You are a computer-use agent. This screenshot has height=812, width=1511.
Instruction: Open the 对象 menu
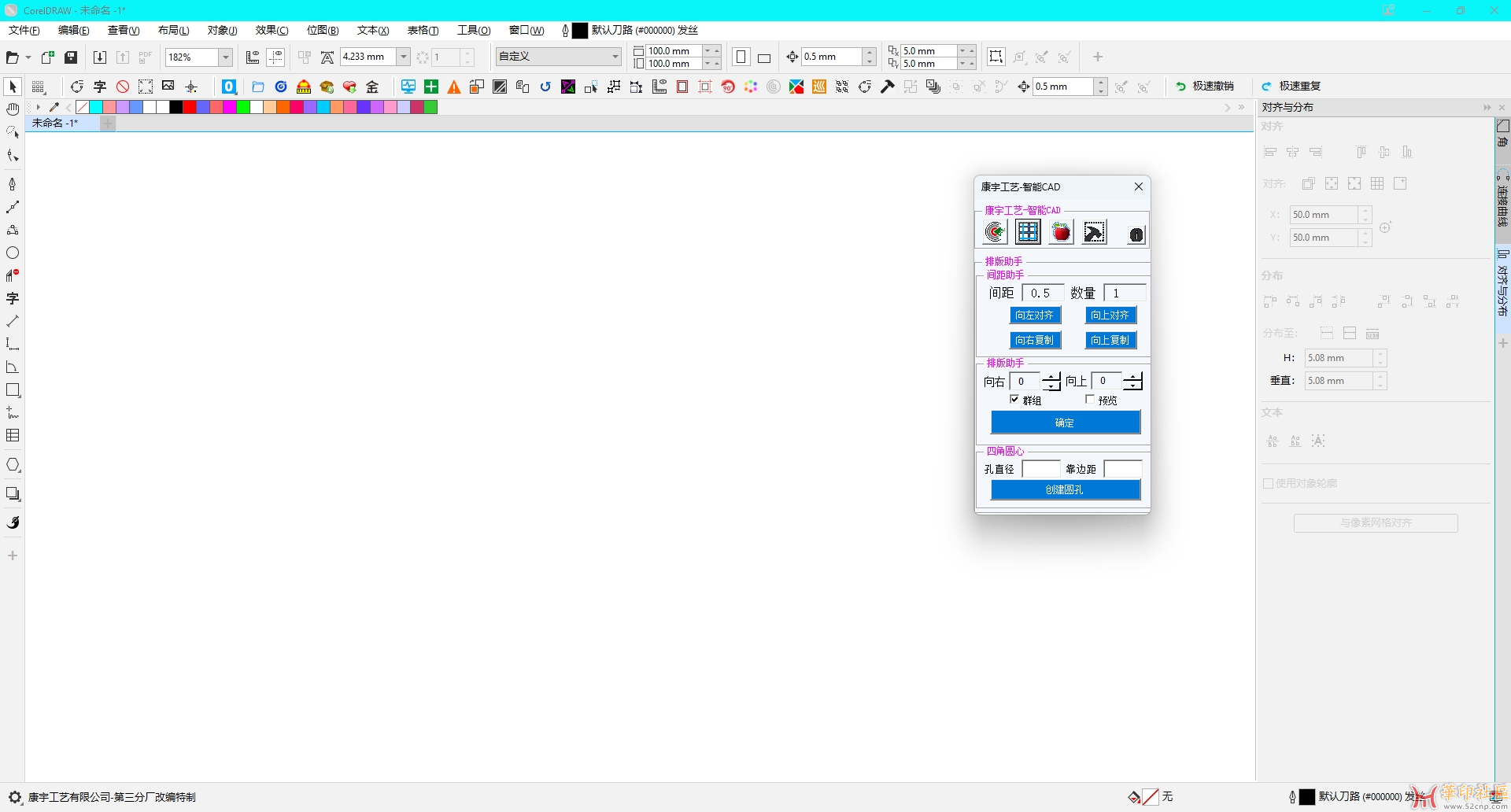point(223,30)
